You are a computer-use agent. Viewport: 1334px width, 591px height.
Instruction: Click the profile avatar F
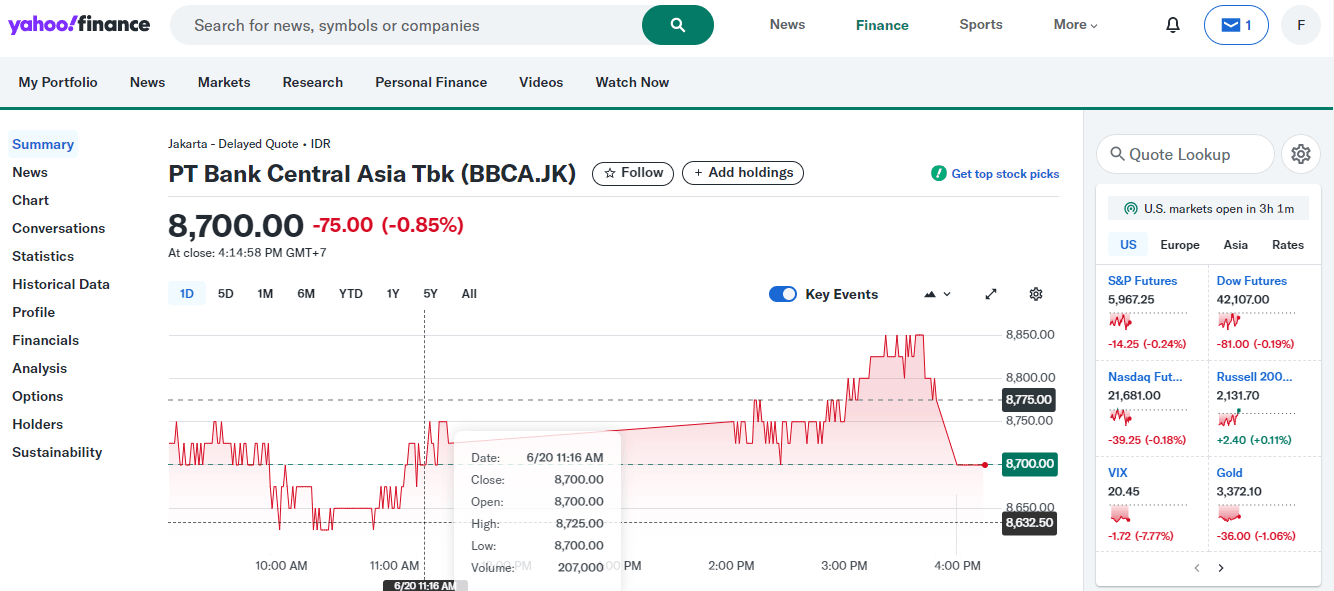(1300, 23)
